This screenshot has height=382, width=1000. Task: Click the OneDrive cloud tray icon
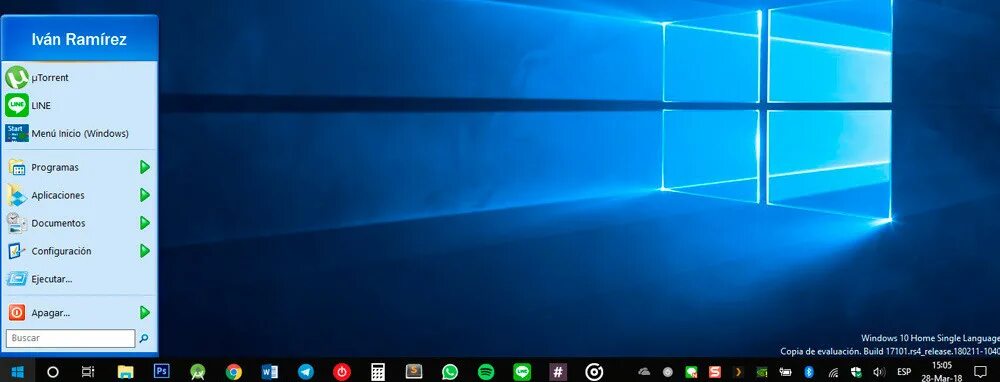pos(644,372)
